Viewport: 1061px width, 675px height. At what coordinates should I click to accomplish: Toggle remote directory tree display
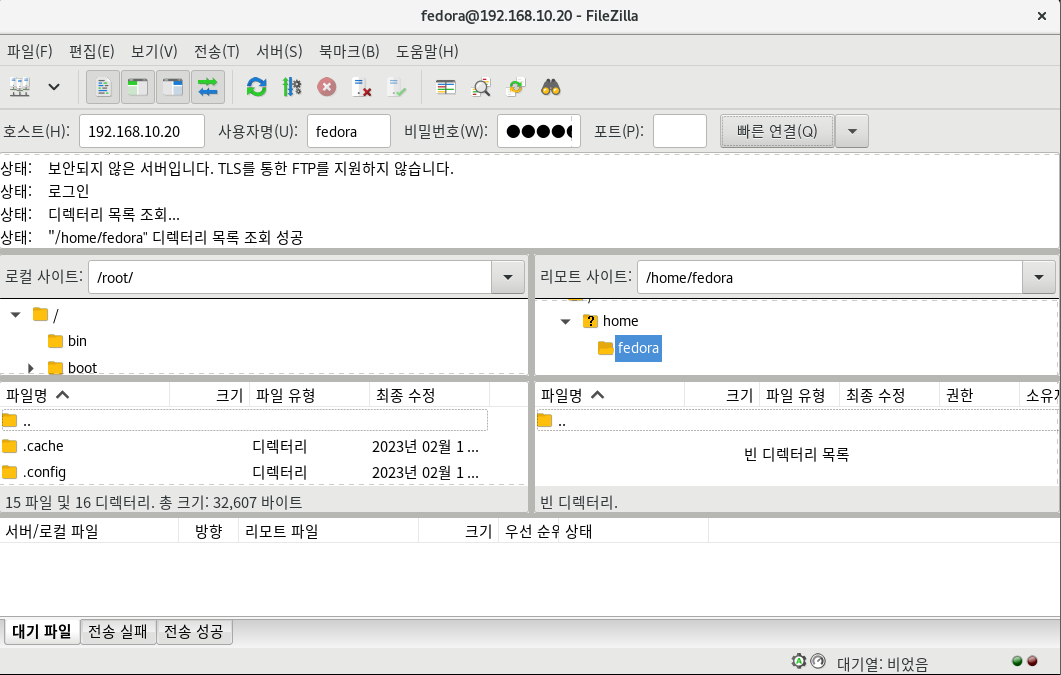coord(173,87)
